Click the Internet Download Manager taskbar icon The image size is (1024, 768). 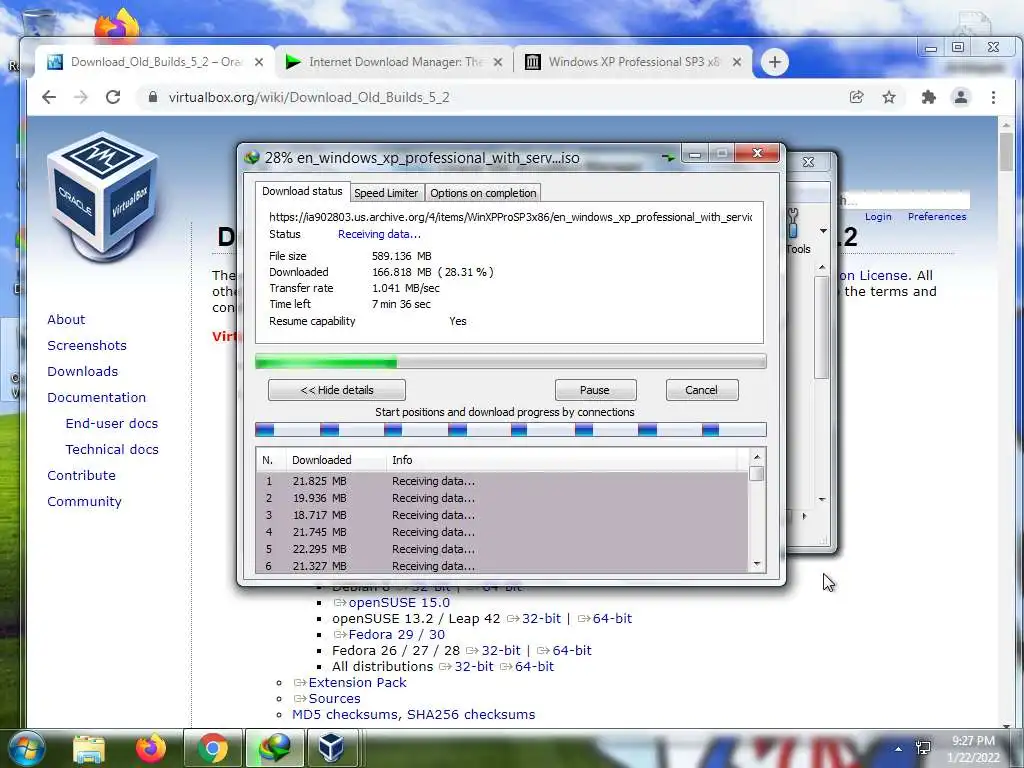tap(274, 748)
